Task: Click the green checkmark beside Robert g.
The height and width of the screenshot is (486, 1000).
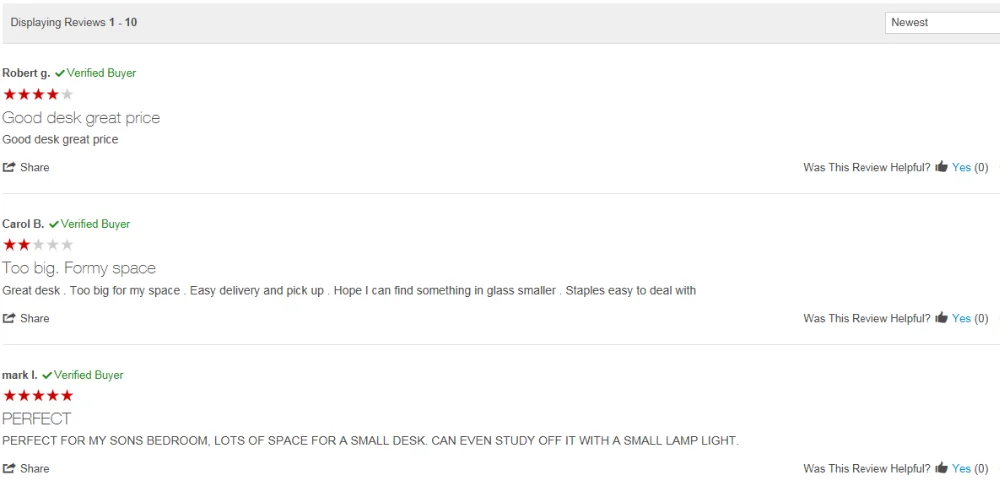Action: 60,73
